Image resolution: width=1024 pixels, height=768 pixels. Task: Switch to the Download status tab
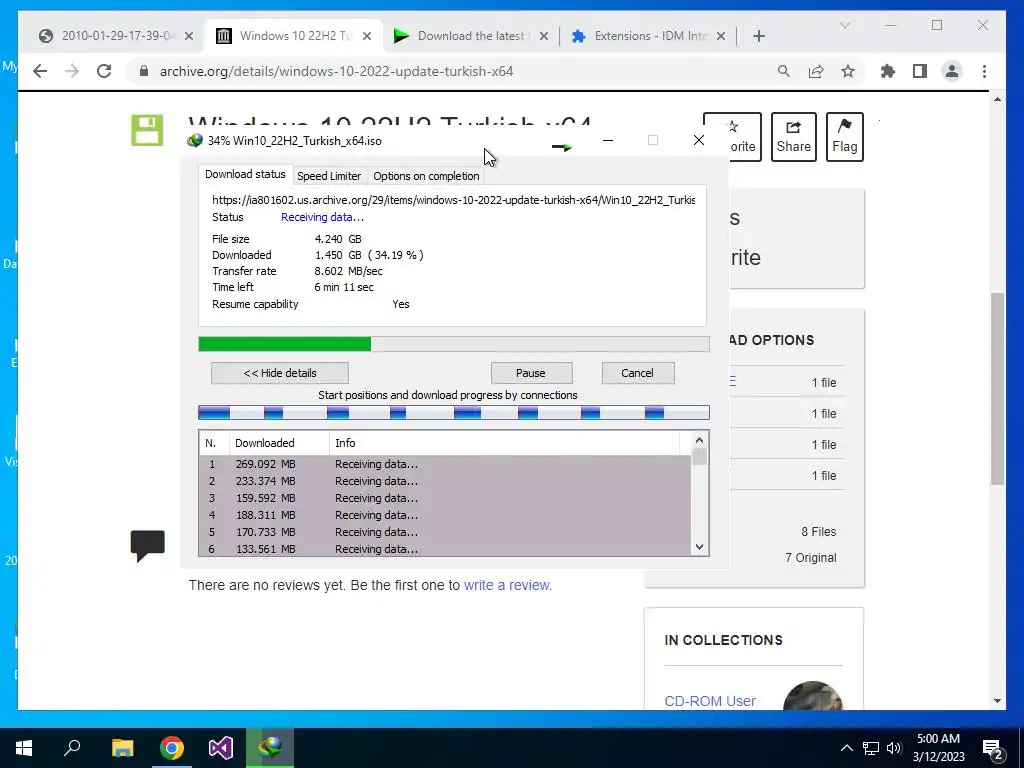(x=245, y=174)
